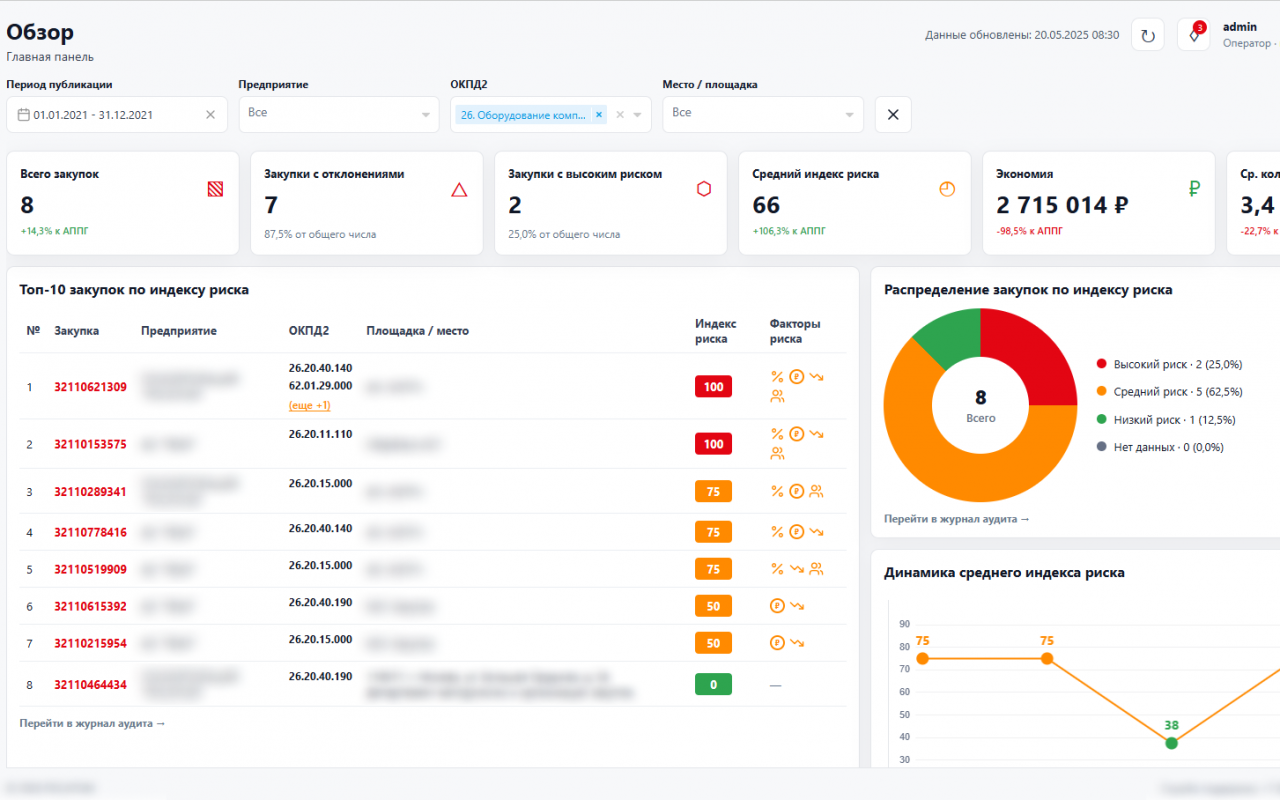Expand the (еще +1) ОКПД2 codes link
Image resolution: width=1280 pixels, height=800 pixels.
pos(309,405)
